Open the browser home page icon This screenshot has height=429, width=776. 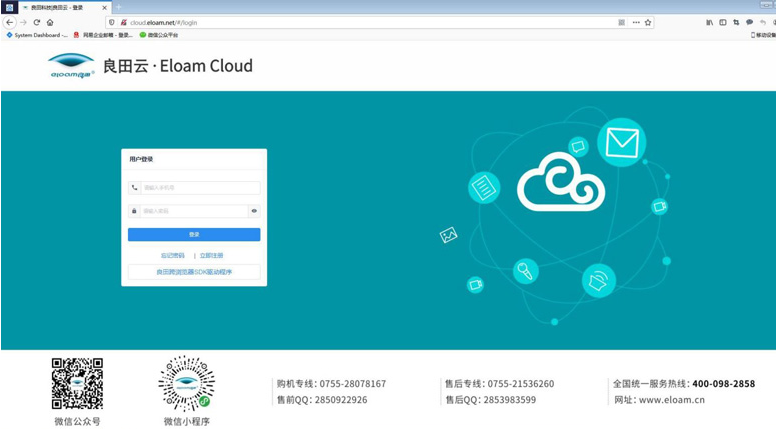click(x=50, y=22)
